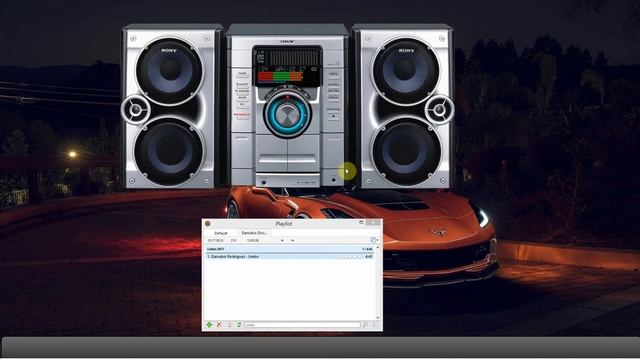Set rating stars on the first track
The width and height of the screenshot is (640, 360).
click(350, 257)
